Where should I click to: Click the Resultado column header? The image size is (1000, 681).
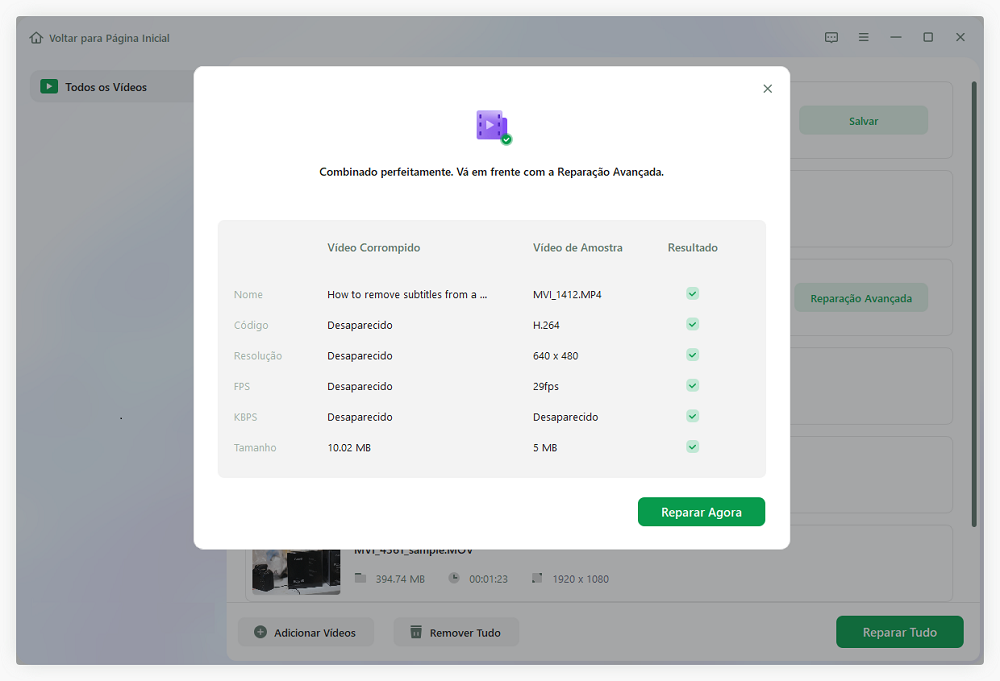pyautogui.click(x=693, y=247)
